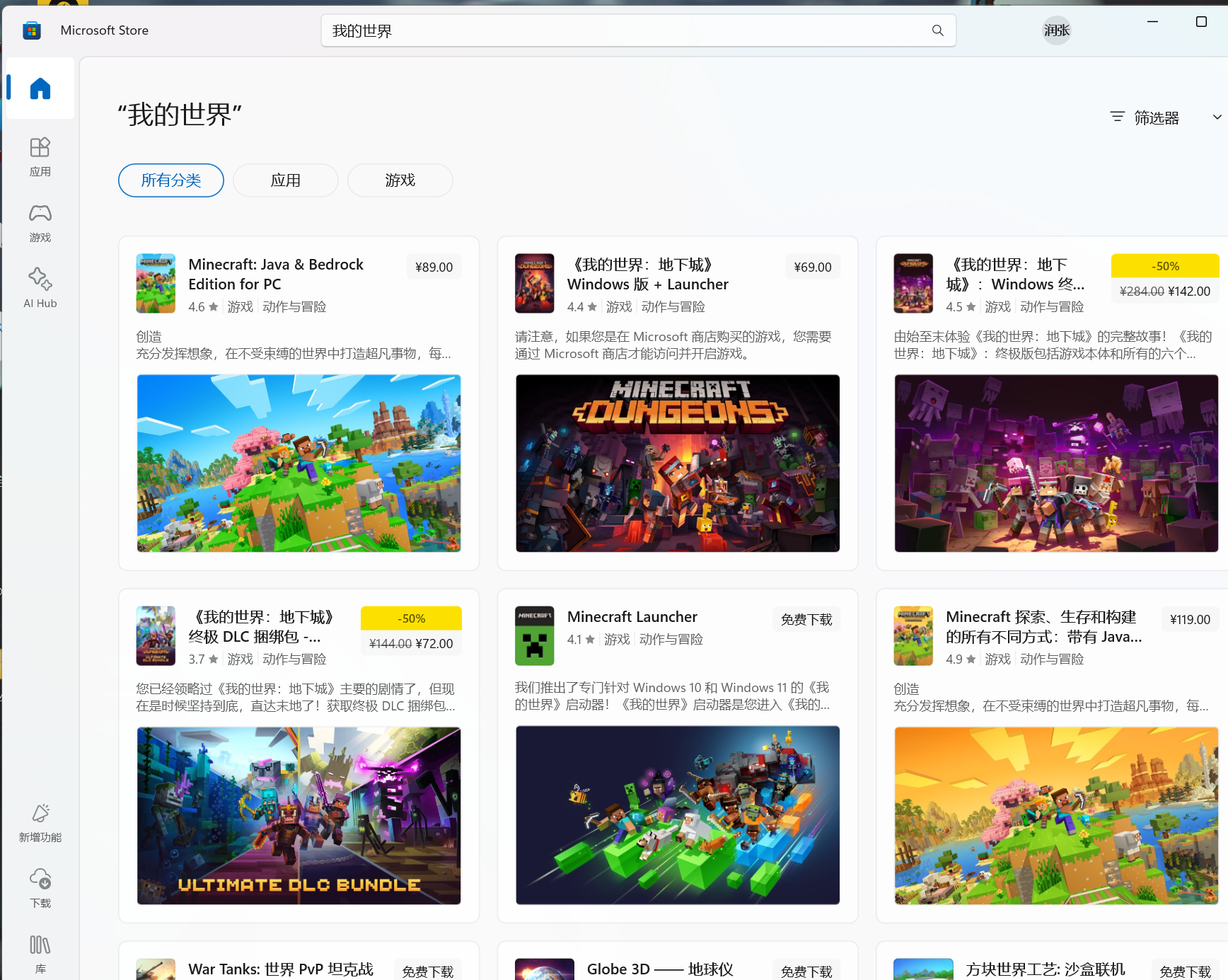The height and width of the screenshot is (980, 1228).
Task: Open 新增功能 (What's new) in sidebar
Action: pyautogui.click(x=40, y=823)
